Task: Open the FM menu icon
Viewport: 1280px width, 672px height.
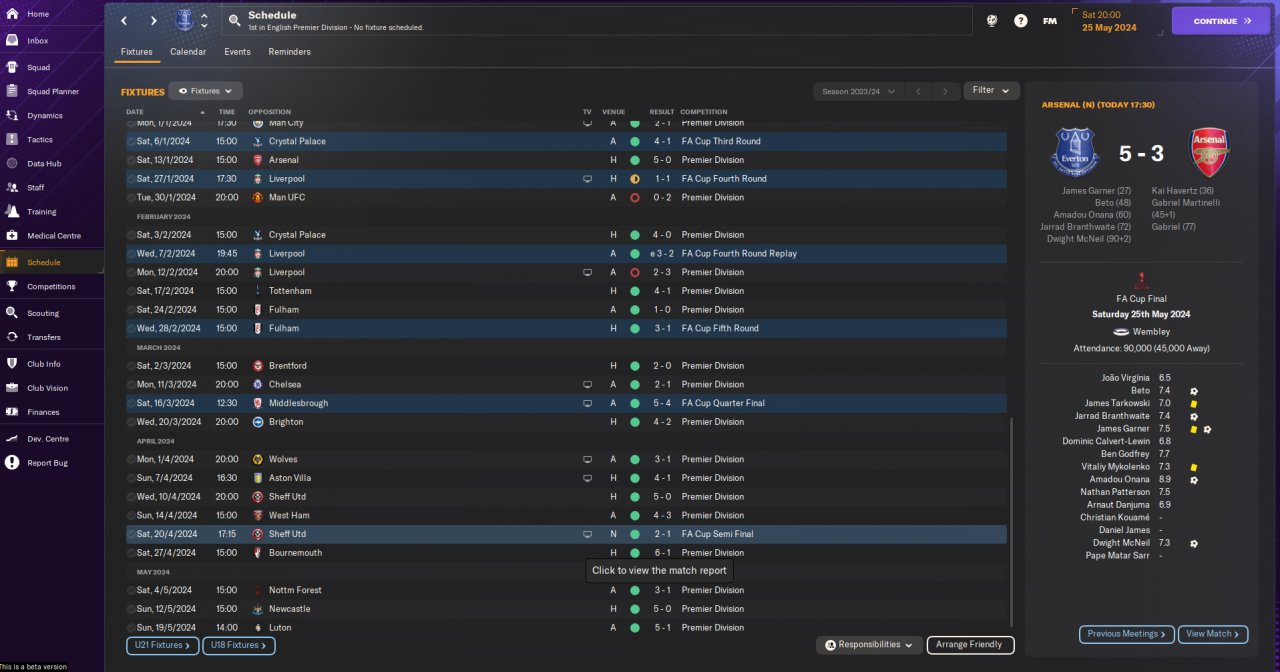Action: click(x=1049, y=20)
